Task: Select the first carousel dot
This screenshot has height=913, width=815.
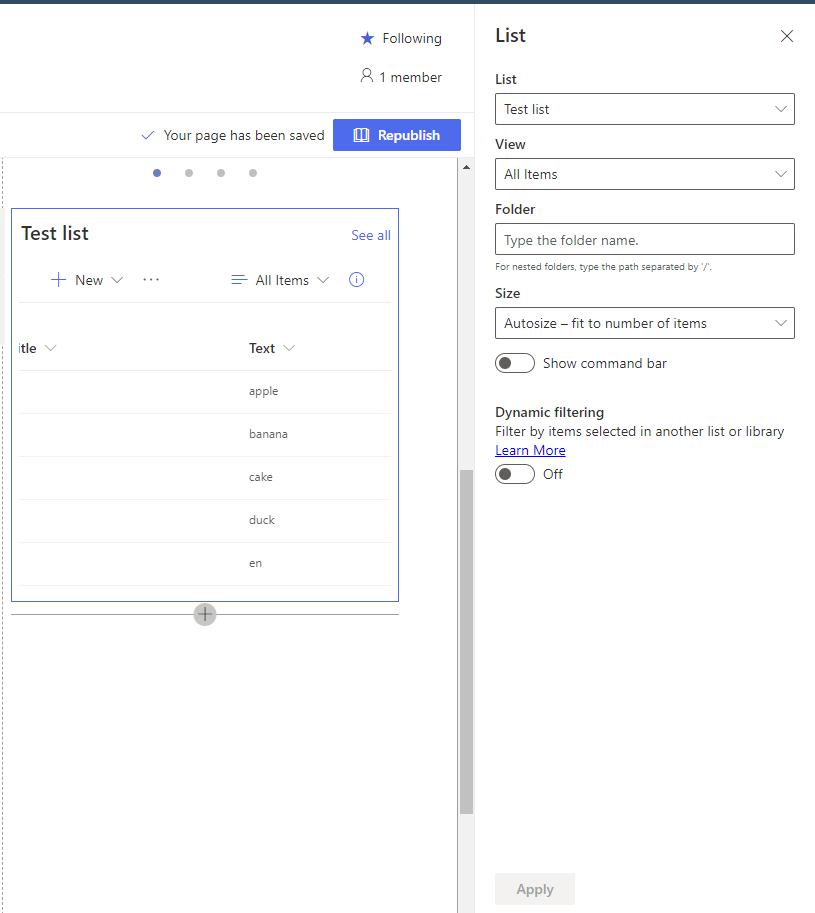Action: pos(157,173)
